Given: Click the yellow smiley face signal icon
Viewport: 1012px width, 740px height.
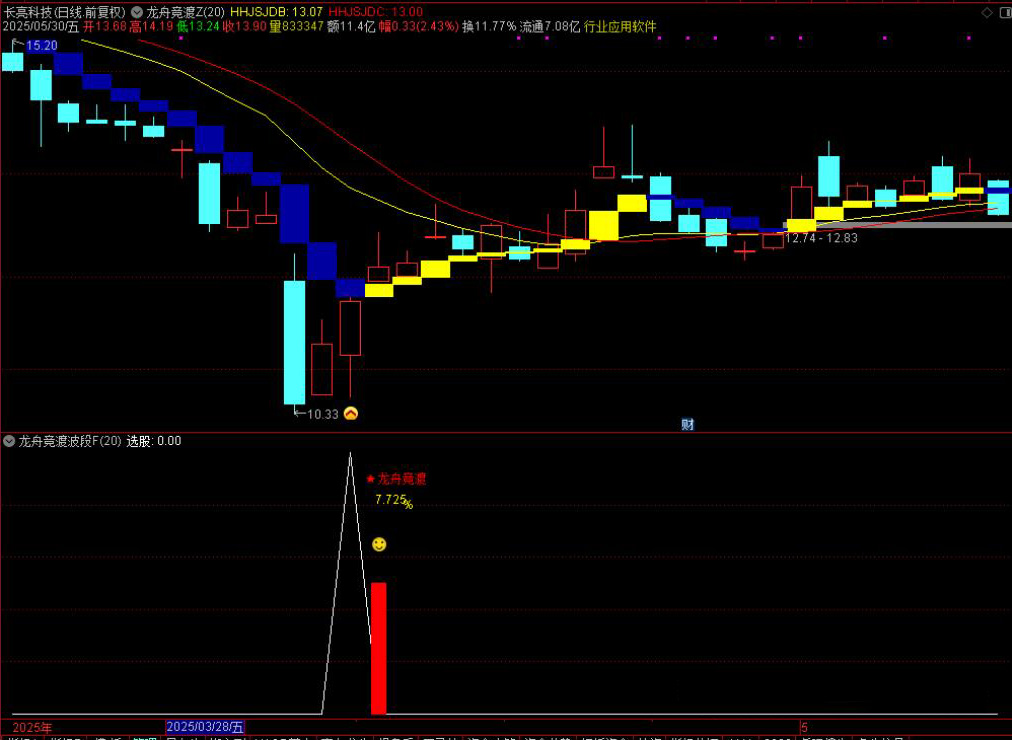Looking at the screenshot, I should (x=379, y=544).
